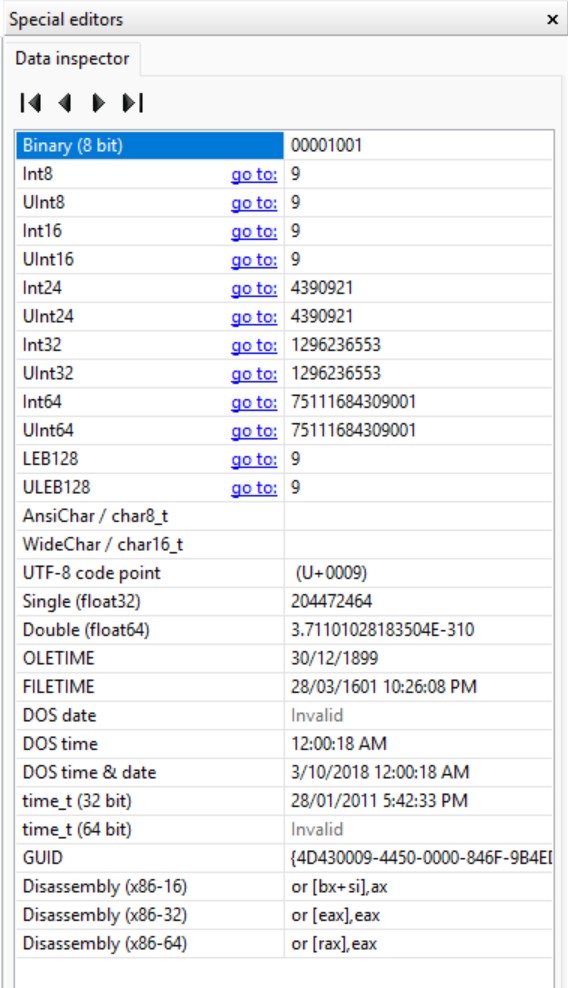Click go to link for UInt64
The height and width of the screenshot is (988, 568).
coord(254,431)
